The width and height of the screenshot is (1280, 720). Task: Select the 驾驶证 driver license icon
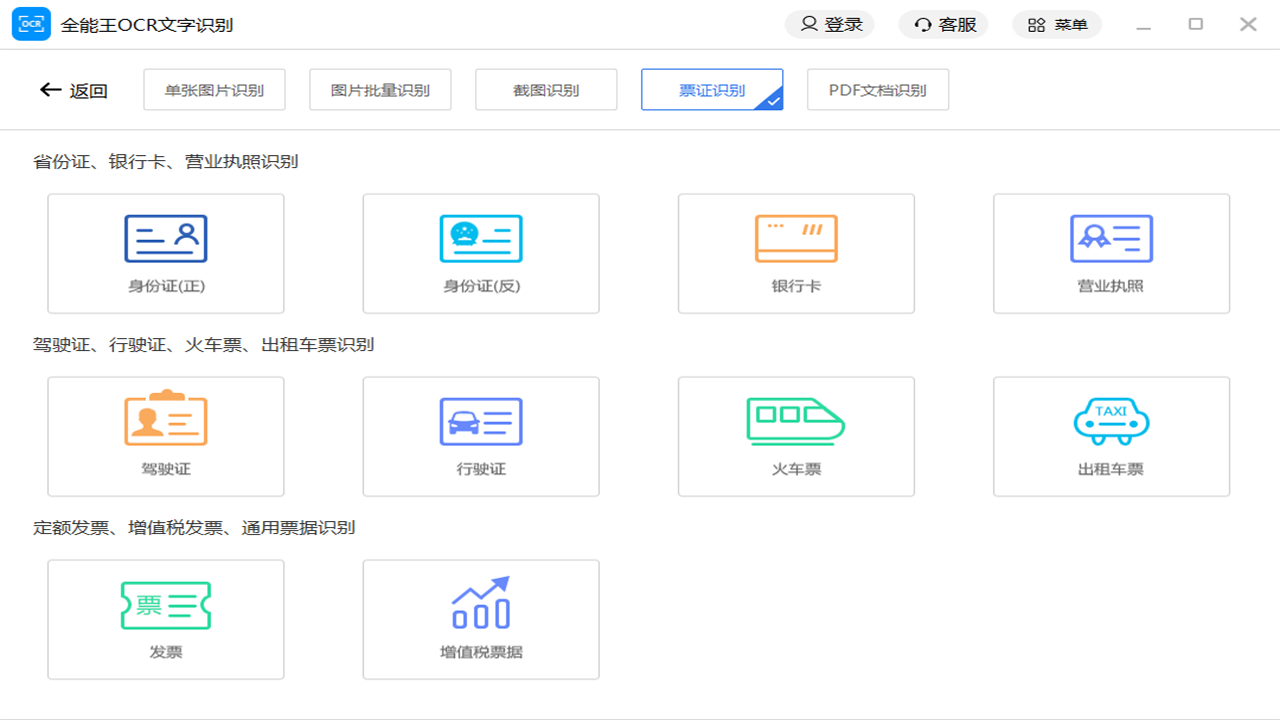[x=165, y=436]
